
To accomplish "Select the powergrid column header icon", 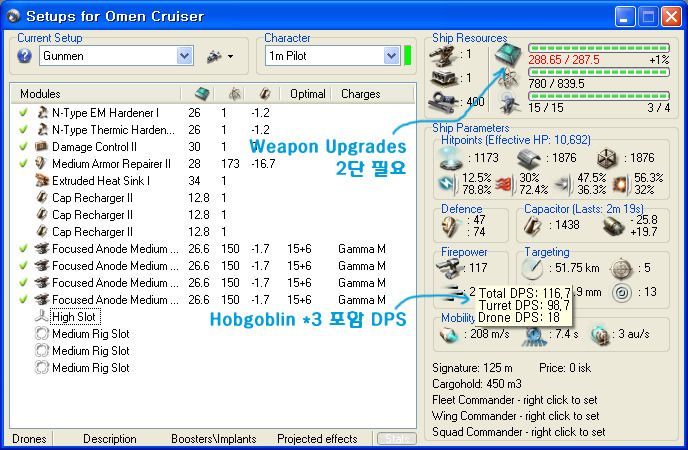I will (x=234, y=93).
